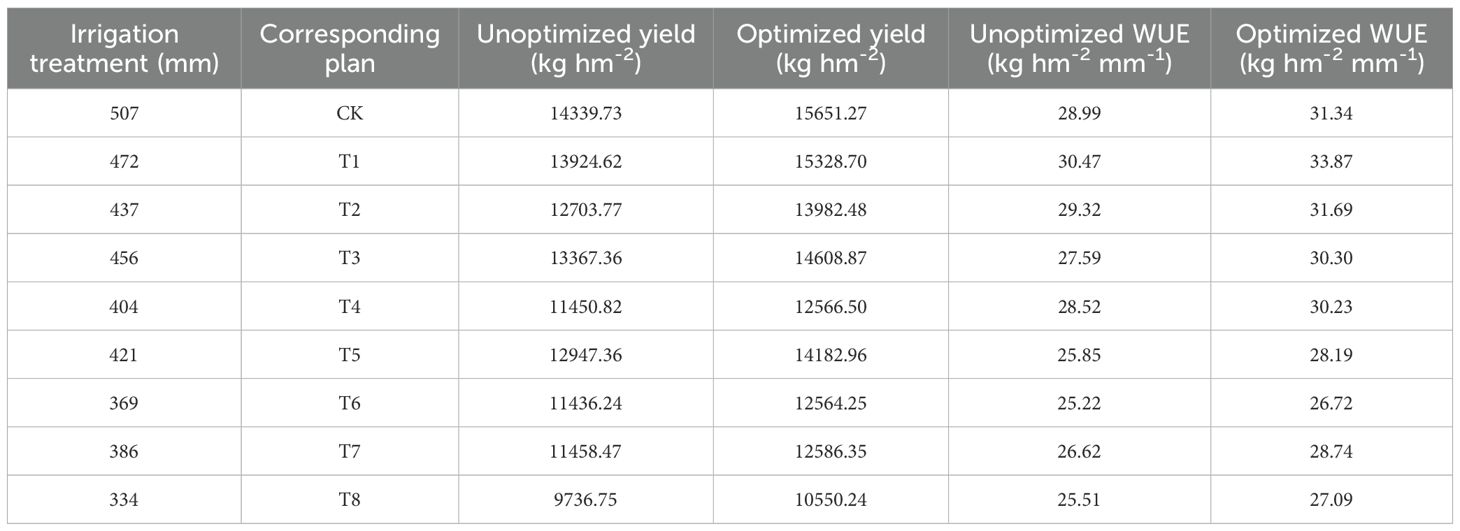Click the T6 plan cell
The height and width of the screenshot is (531, 1460).
(349, 403)
